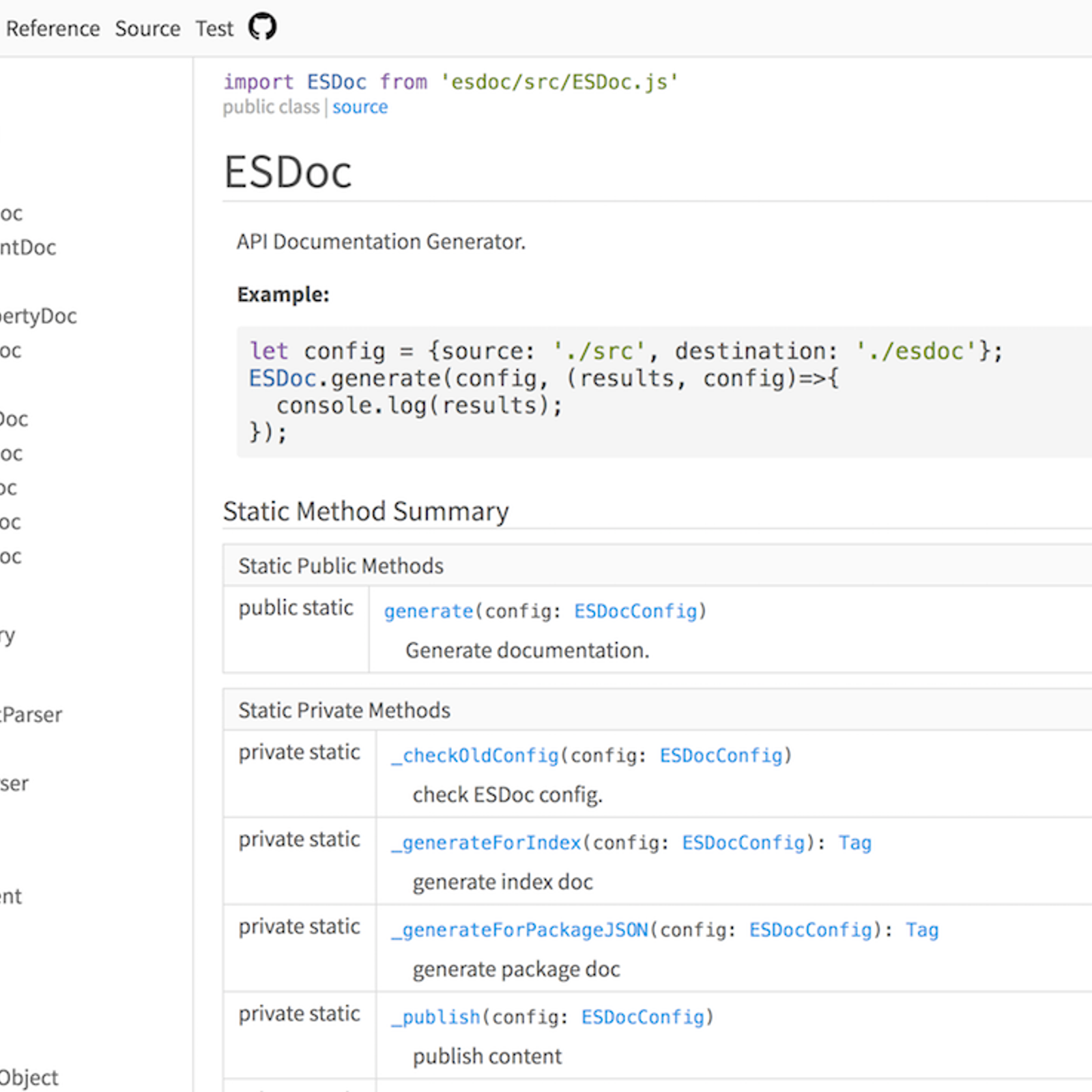Select sidebar item ending in ertyDoc
This screenshot has height=1092, width=1092.
[38, 316]
